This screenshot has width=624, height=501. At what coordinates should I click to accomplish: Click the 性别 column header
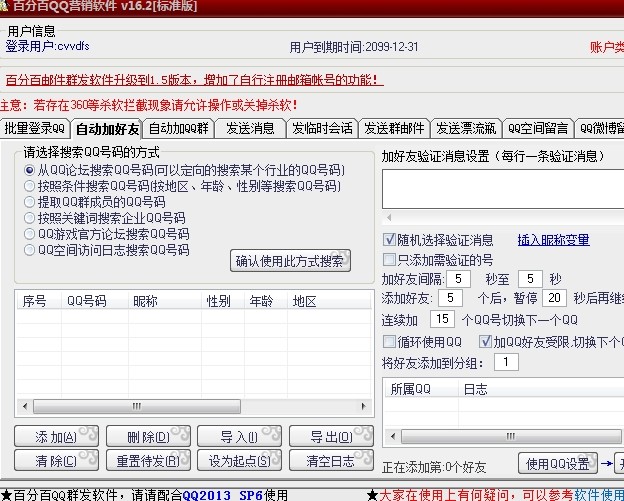pos(223,301)
